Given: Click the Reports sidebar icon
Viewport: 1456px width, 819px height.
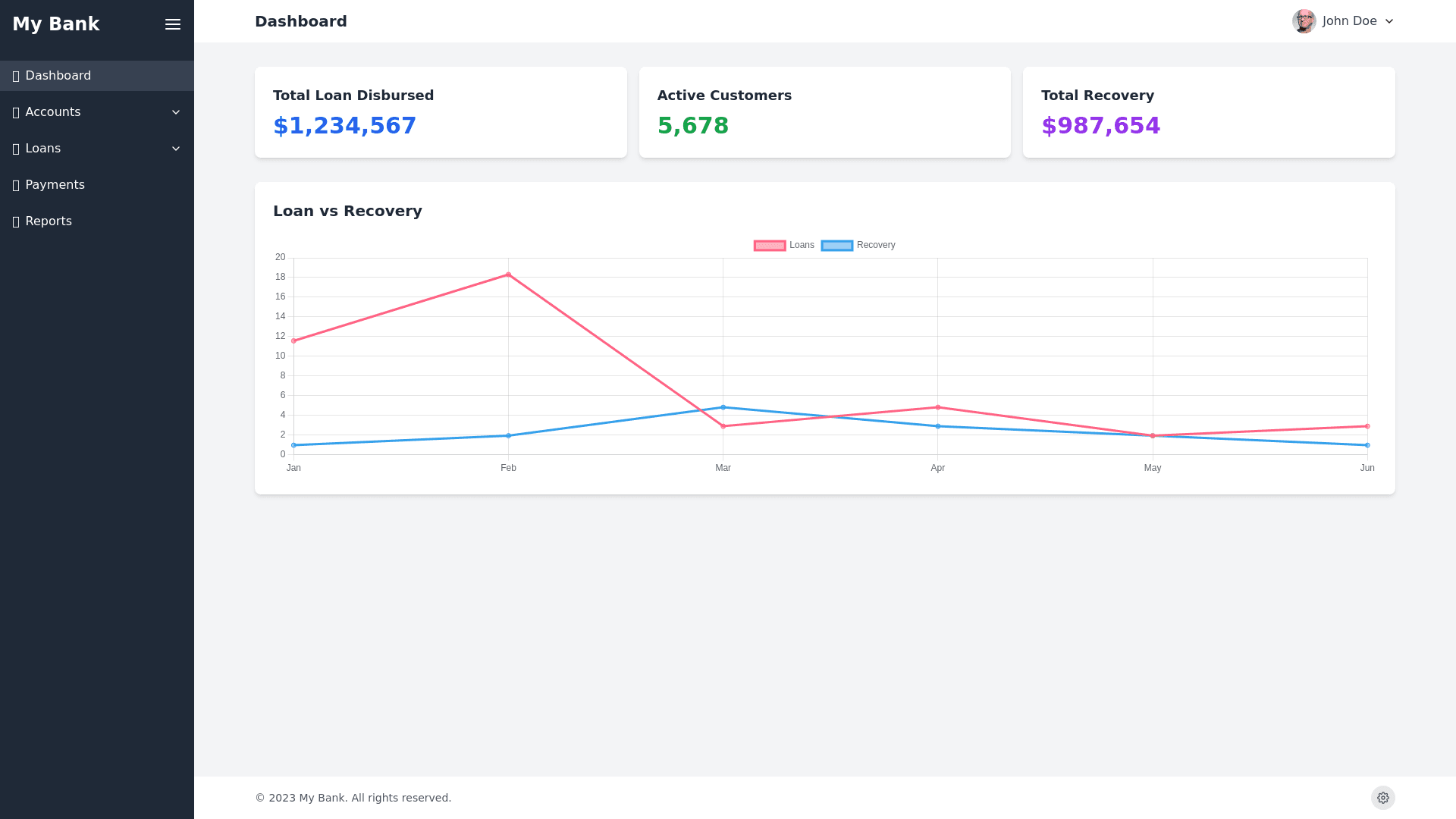Looking at the screenshot, I should point(16,221).
